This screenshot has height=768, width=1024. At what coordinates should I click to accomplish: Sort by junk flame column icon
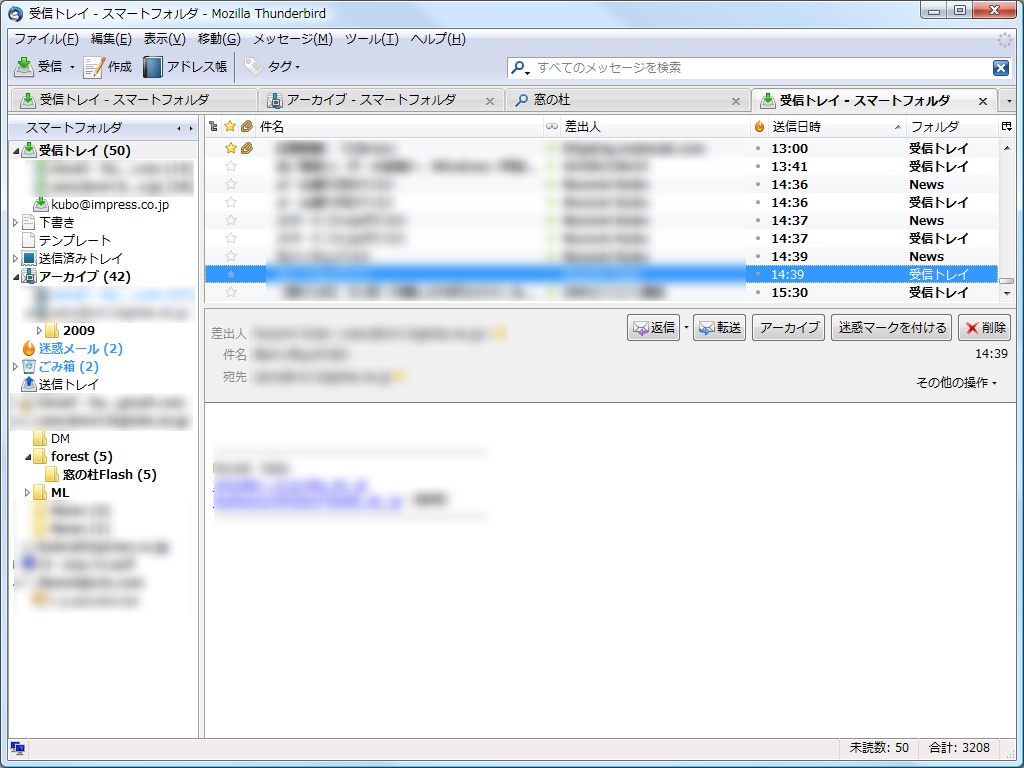tap(759, 127)
